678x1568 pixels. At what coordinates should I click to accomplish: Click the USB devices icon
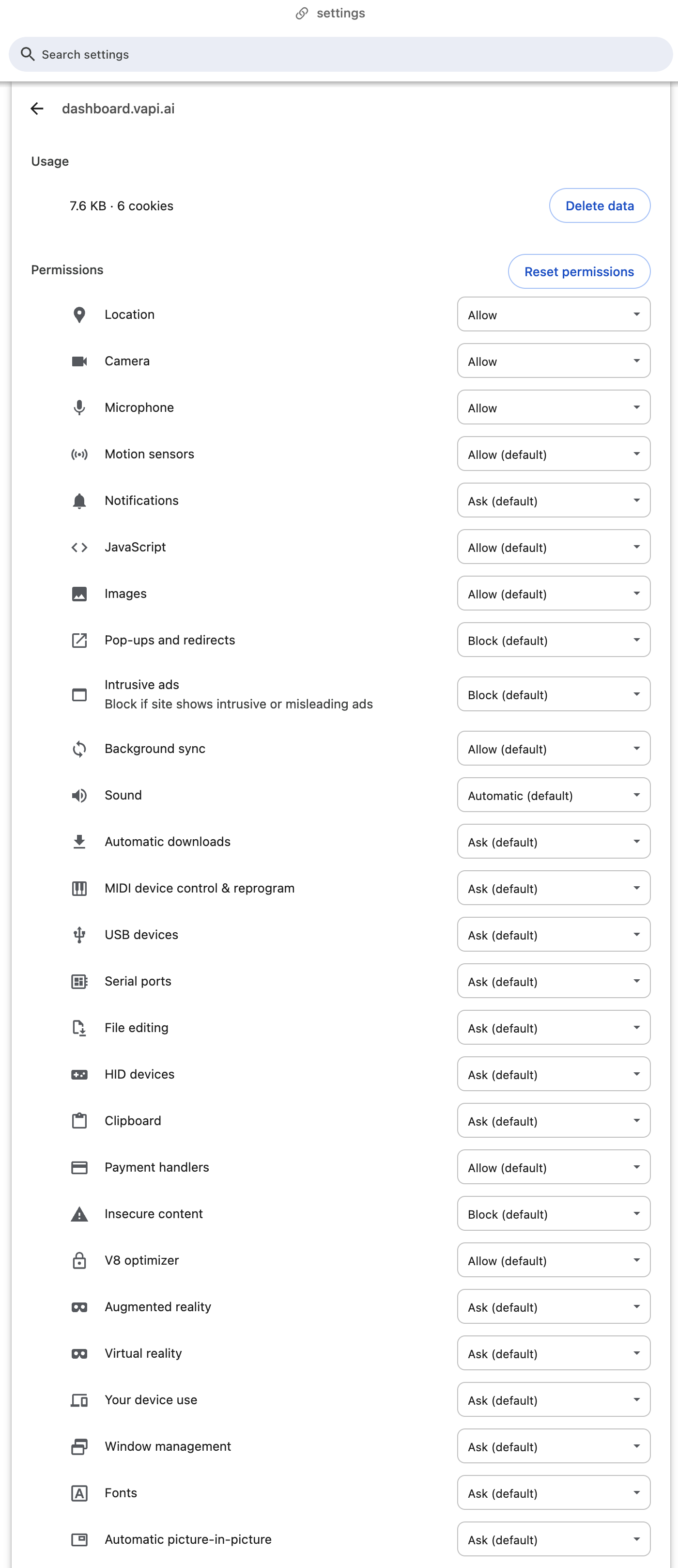point(79,934)
